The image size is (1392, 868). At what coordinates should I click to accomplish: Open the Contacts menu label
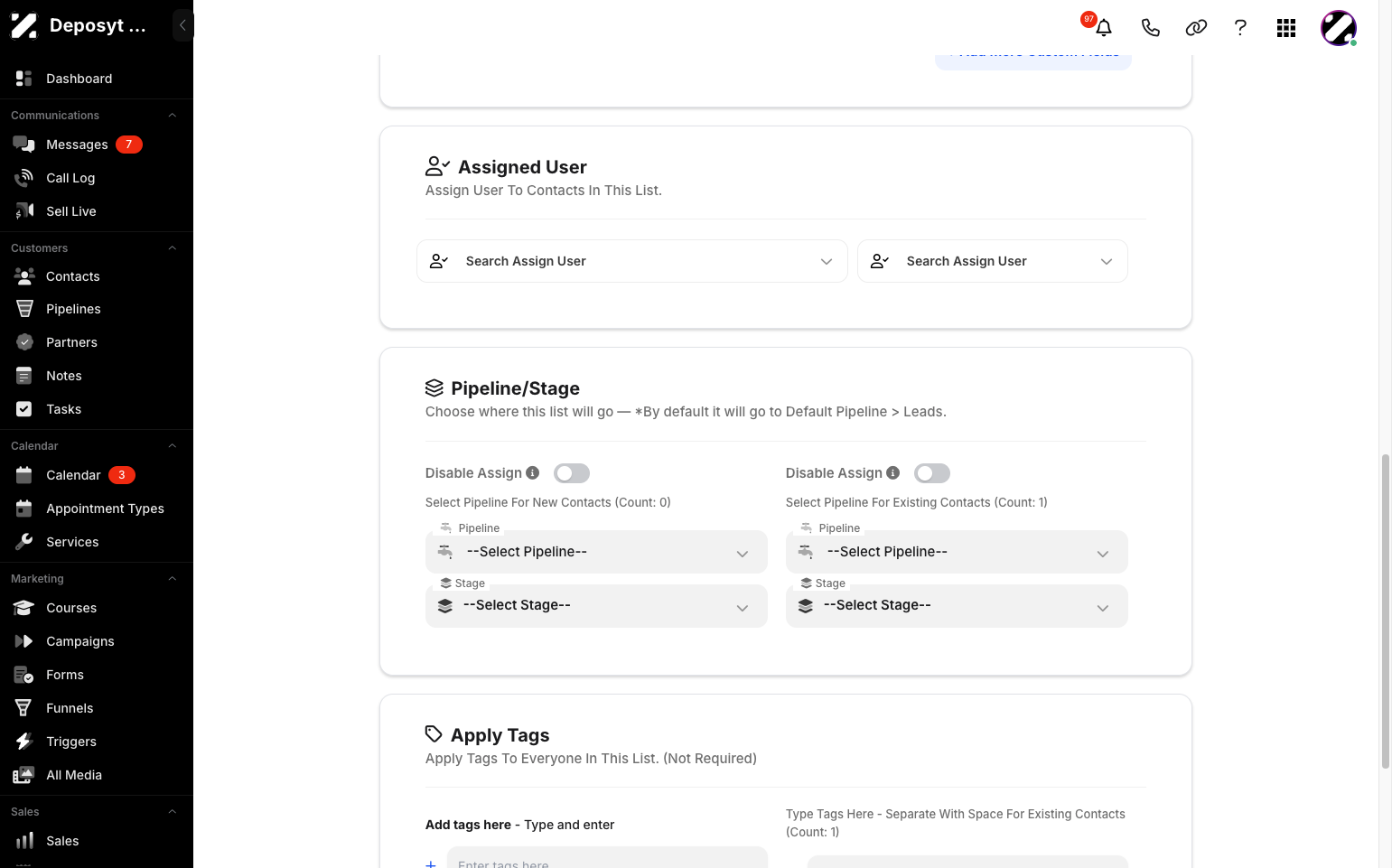coord(73,276)
